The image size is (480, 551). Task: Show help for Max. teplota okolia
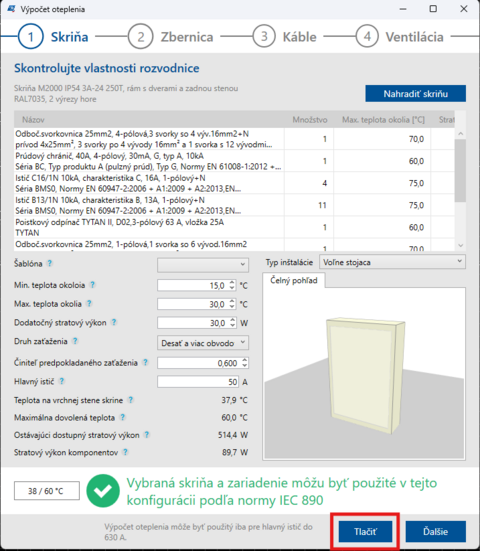pyautogui.click(x=89, y=304)
